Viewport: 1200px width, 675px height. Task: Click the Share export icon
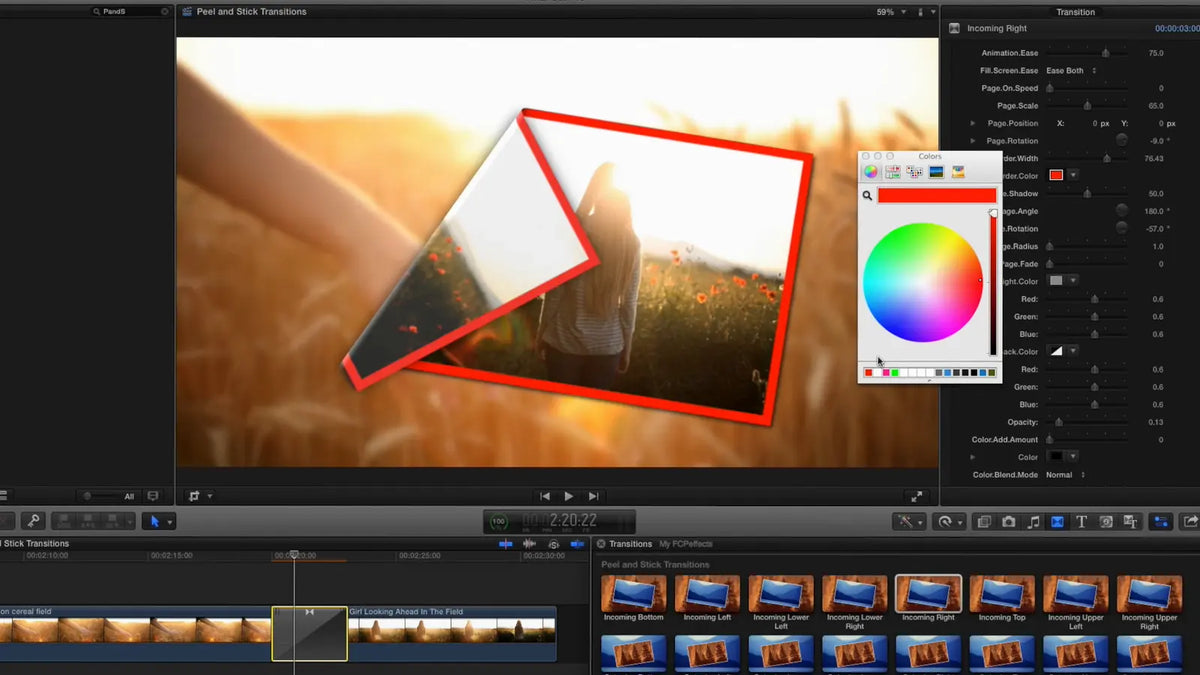[x=1191, y=521]
